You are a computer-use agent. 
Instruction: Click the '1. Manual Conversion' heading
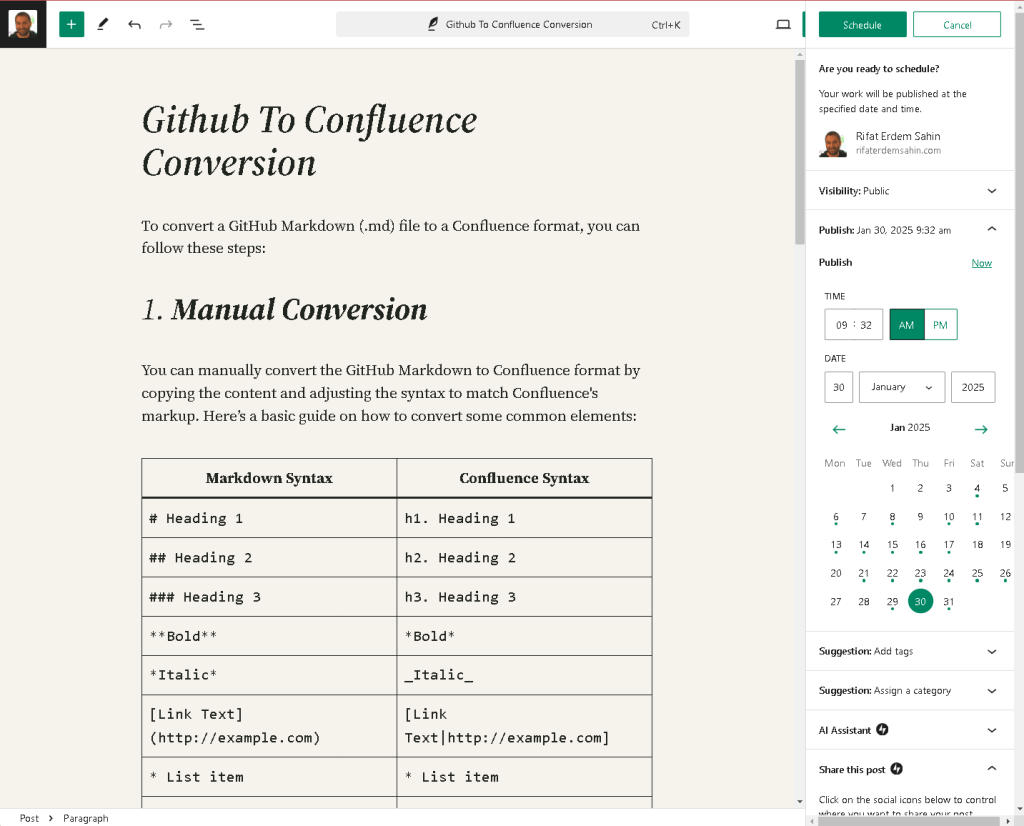(285, 310)
